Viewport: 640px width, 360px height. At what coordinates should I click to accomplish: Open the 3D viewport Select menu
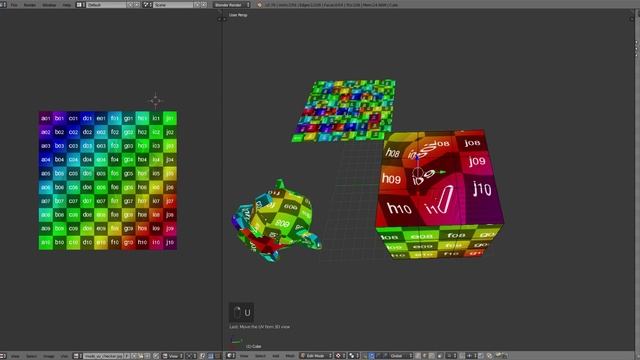tap(260, 356)
